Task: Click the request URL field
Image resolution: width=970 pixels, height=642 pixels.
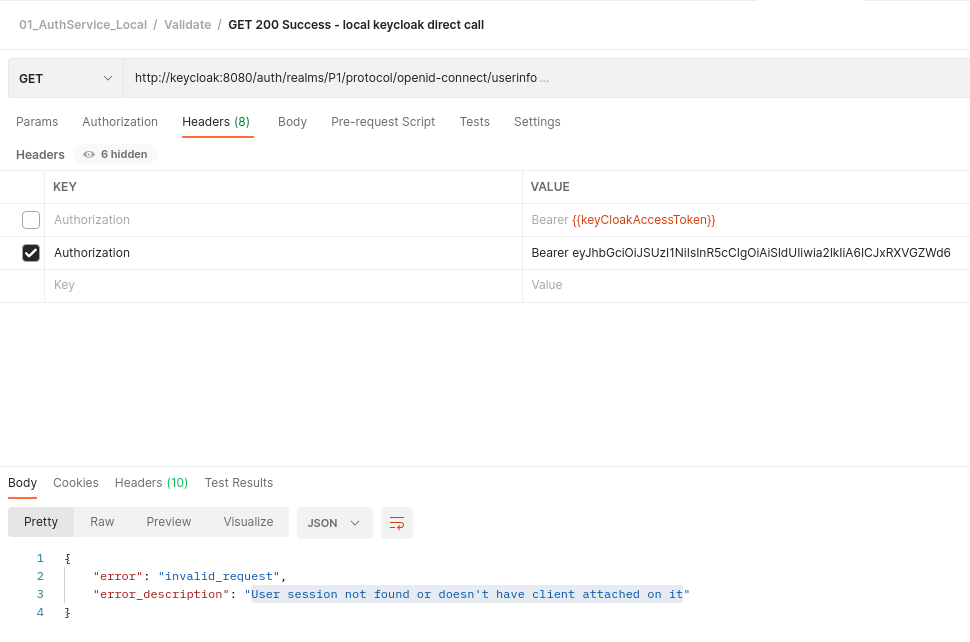Action: point(400,77)
